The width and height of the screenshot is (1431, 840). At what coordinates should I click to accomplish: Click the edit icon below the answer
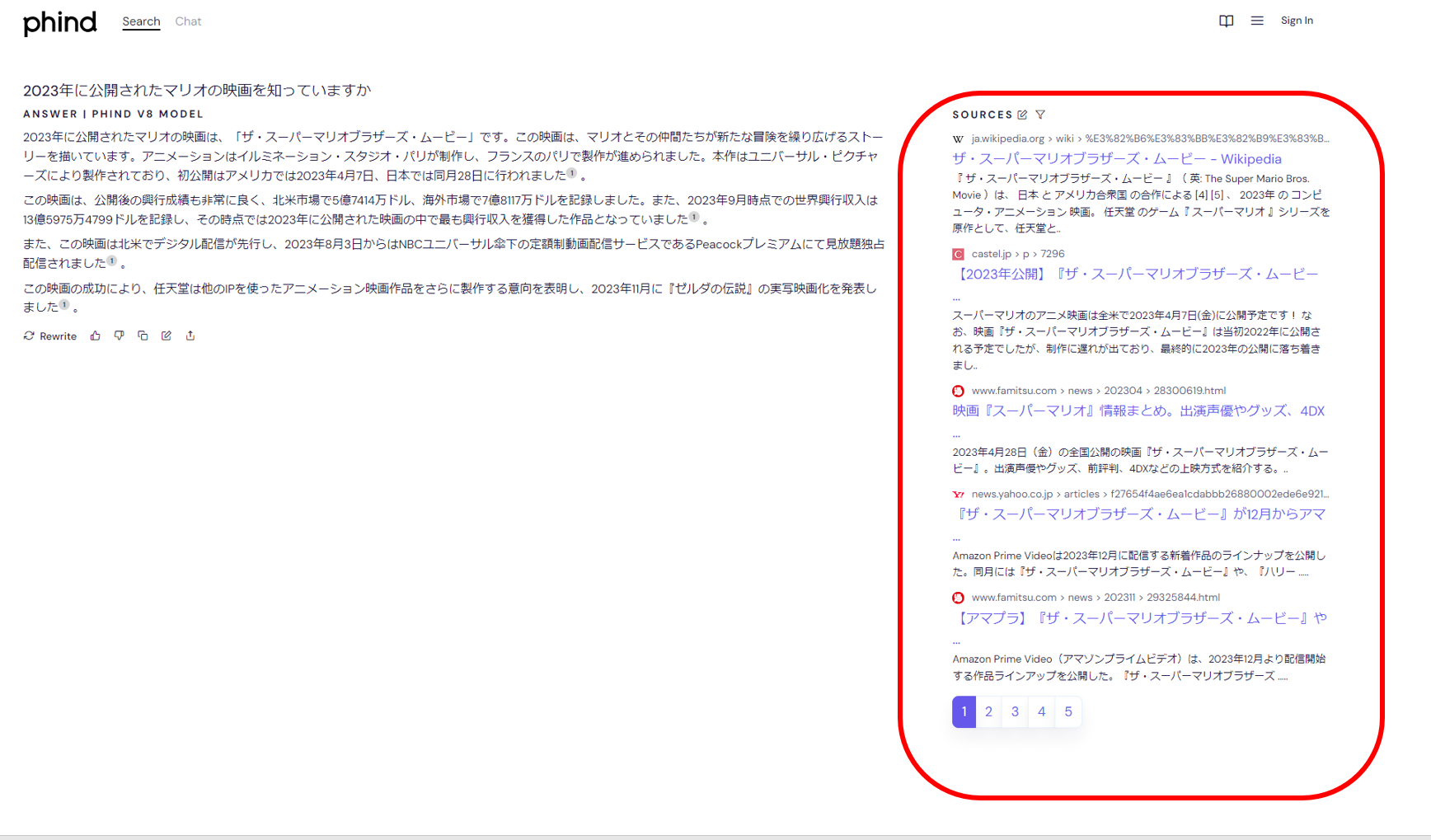click(x=167, y=336)
